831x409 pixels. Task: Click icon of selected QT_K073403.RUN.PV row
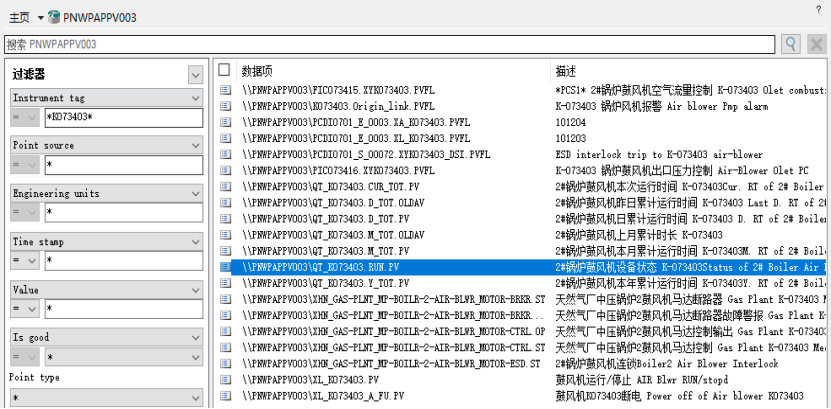226,267
